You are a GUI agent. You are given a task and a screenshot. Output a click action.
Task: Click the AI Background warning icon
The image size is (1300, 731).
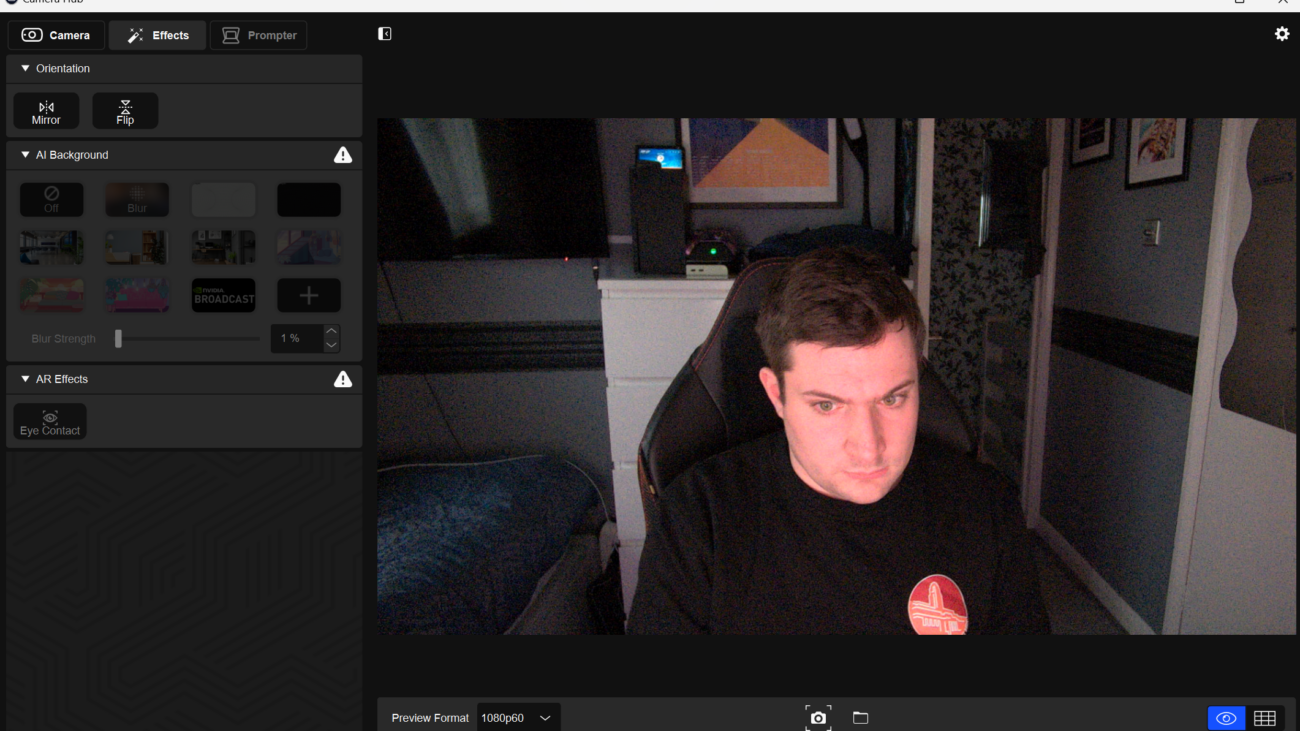343,155
